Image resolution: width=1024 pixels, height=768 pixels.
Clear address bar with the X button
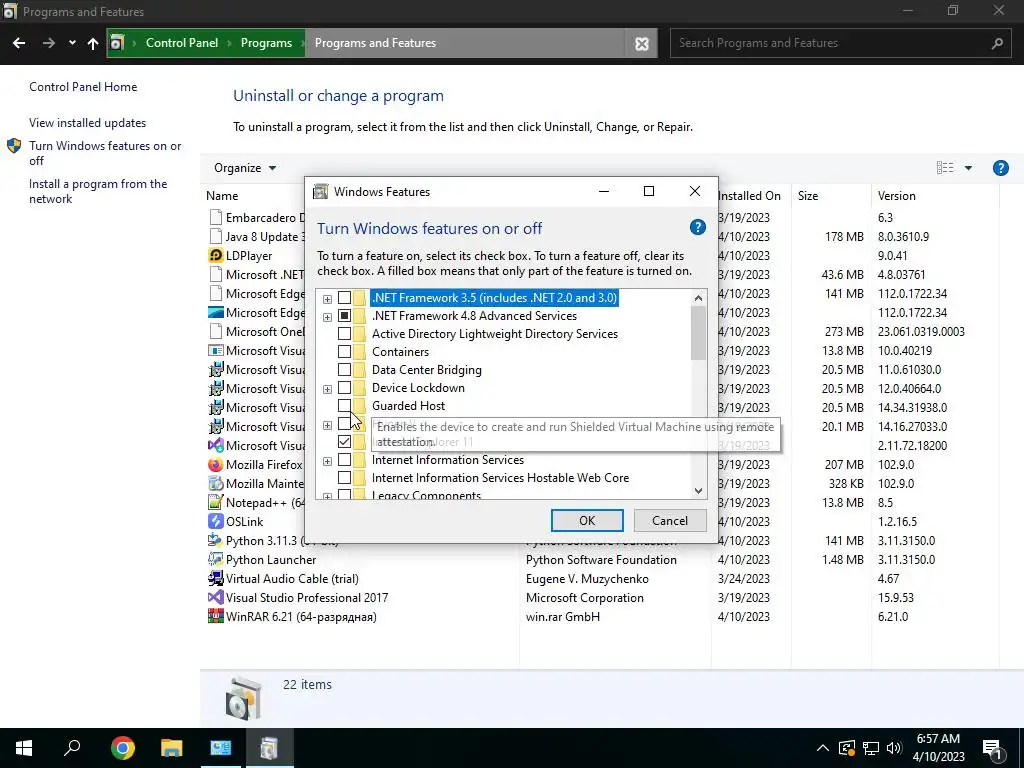(642, 43)
